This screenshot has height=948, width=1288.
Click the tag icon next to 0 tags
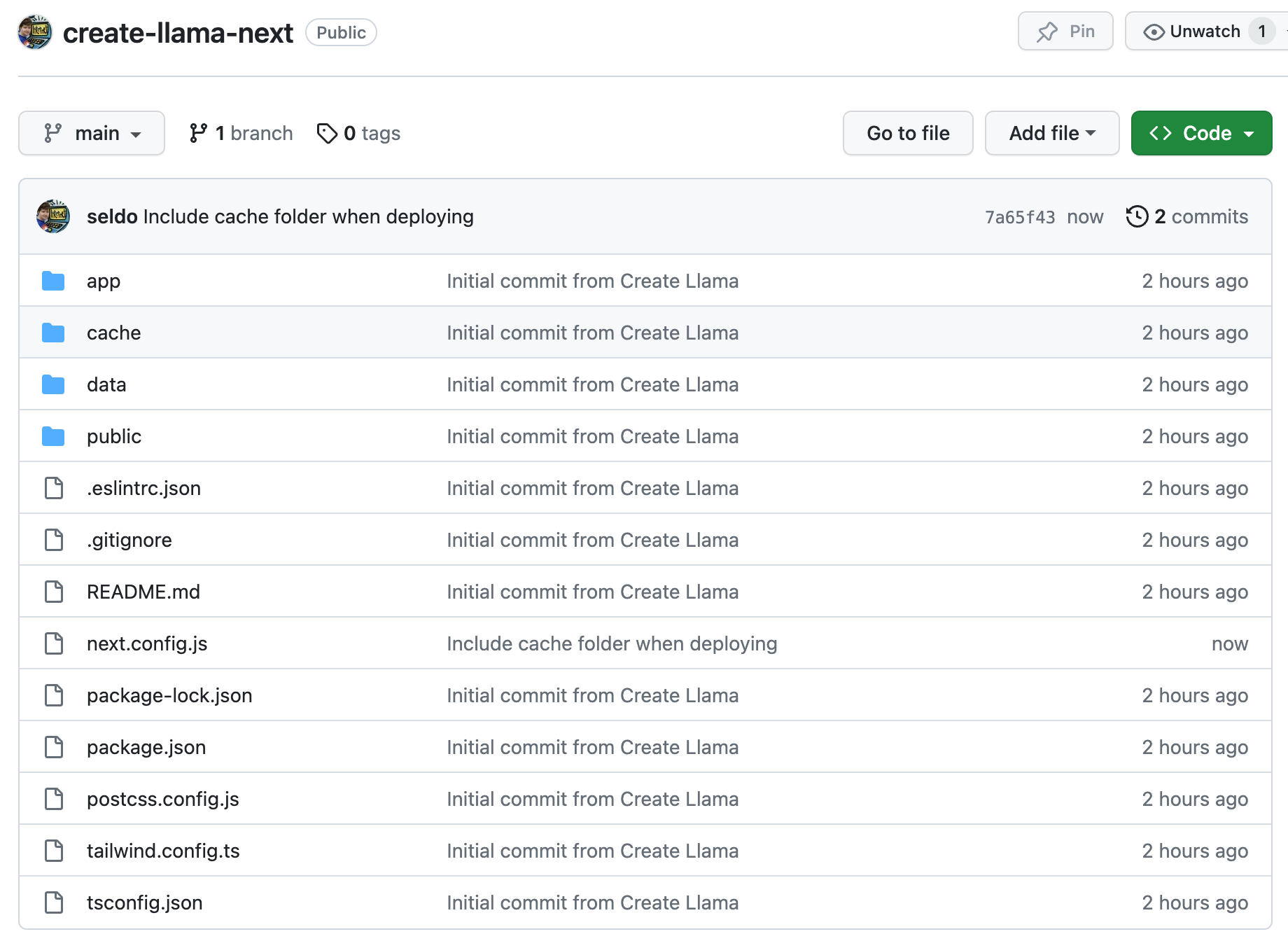pyautogui.click(x=327, y=133)
